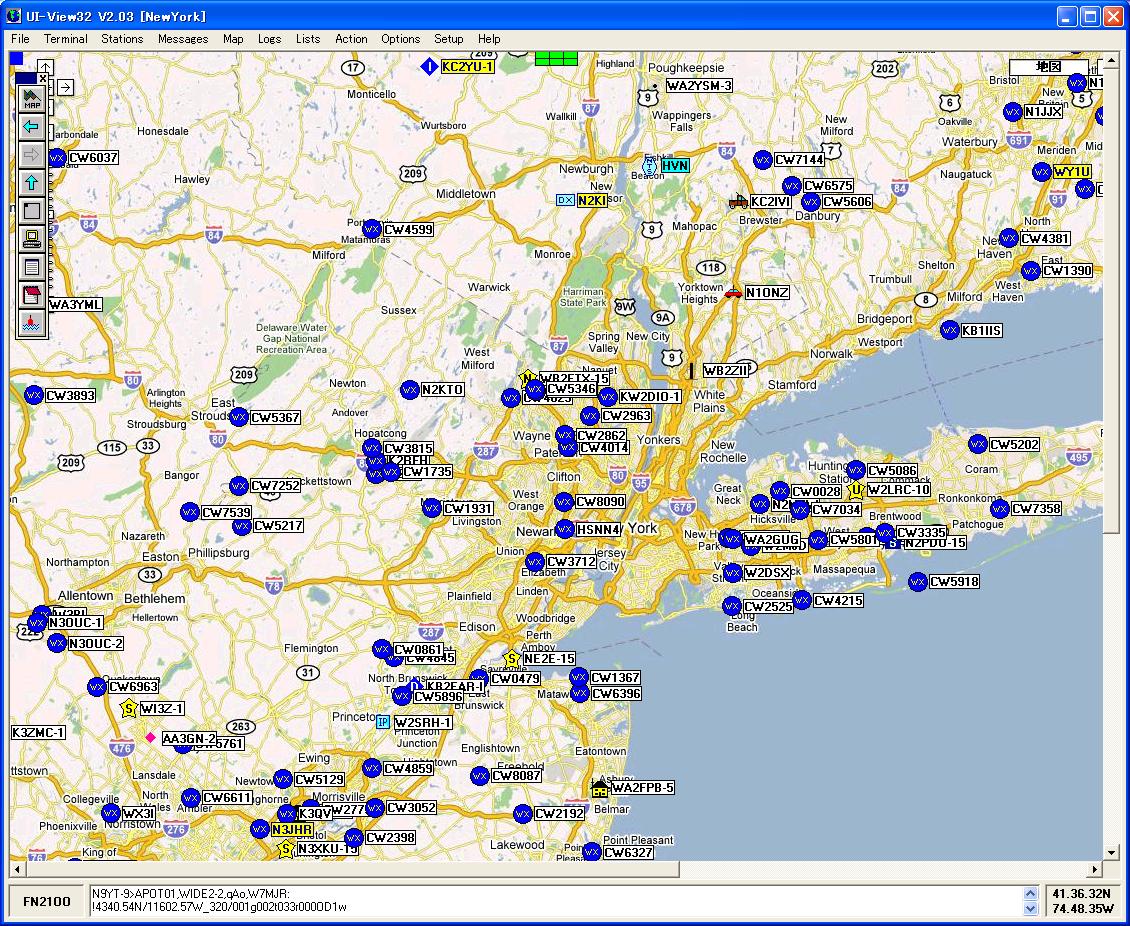
Task: Click the house icon beside WA2FPB-5
Action: 600,788
